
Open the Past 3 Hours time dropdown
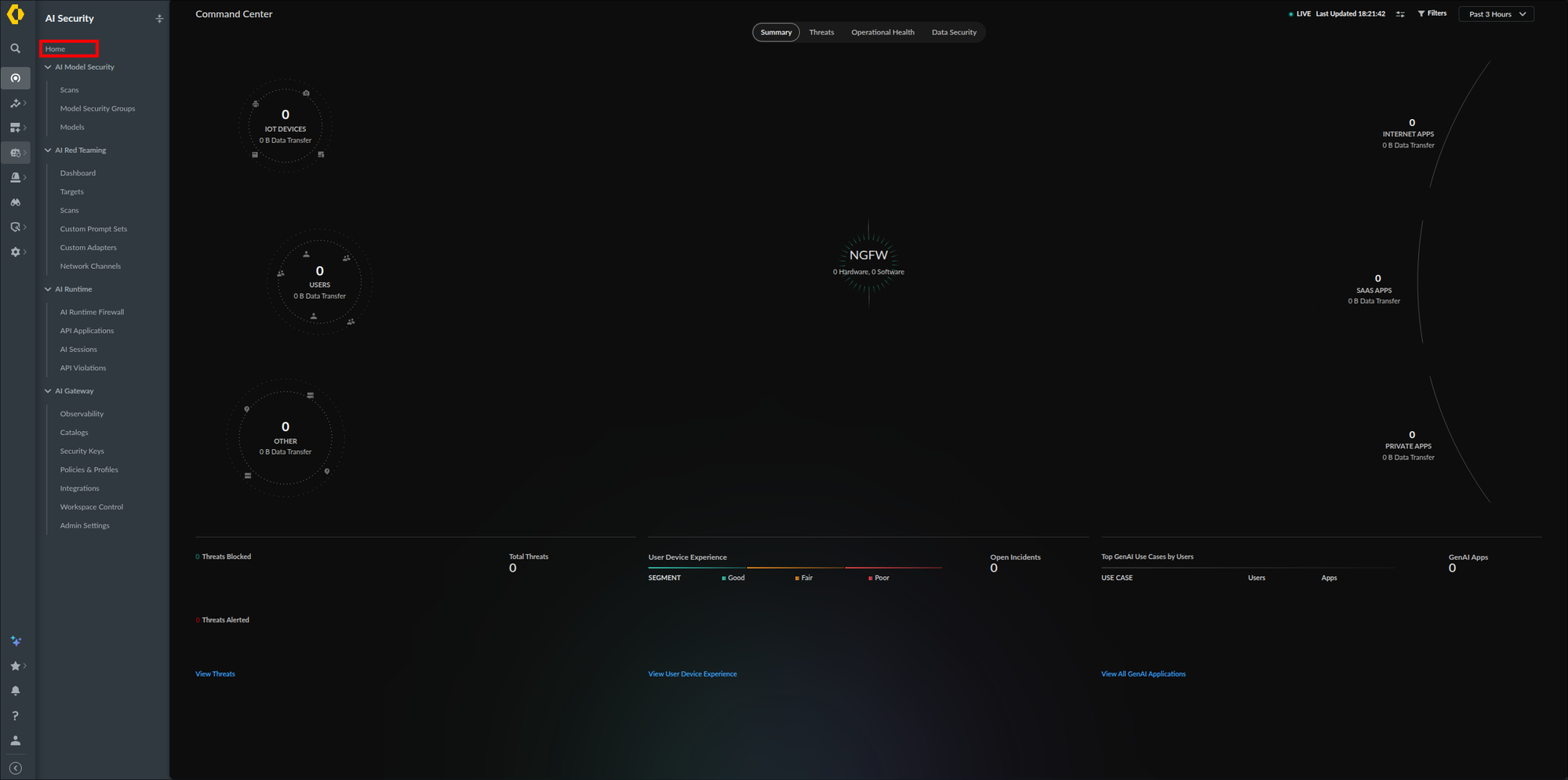1496,14
